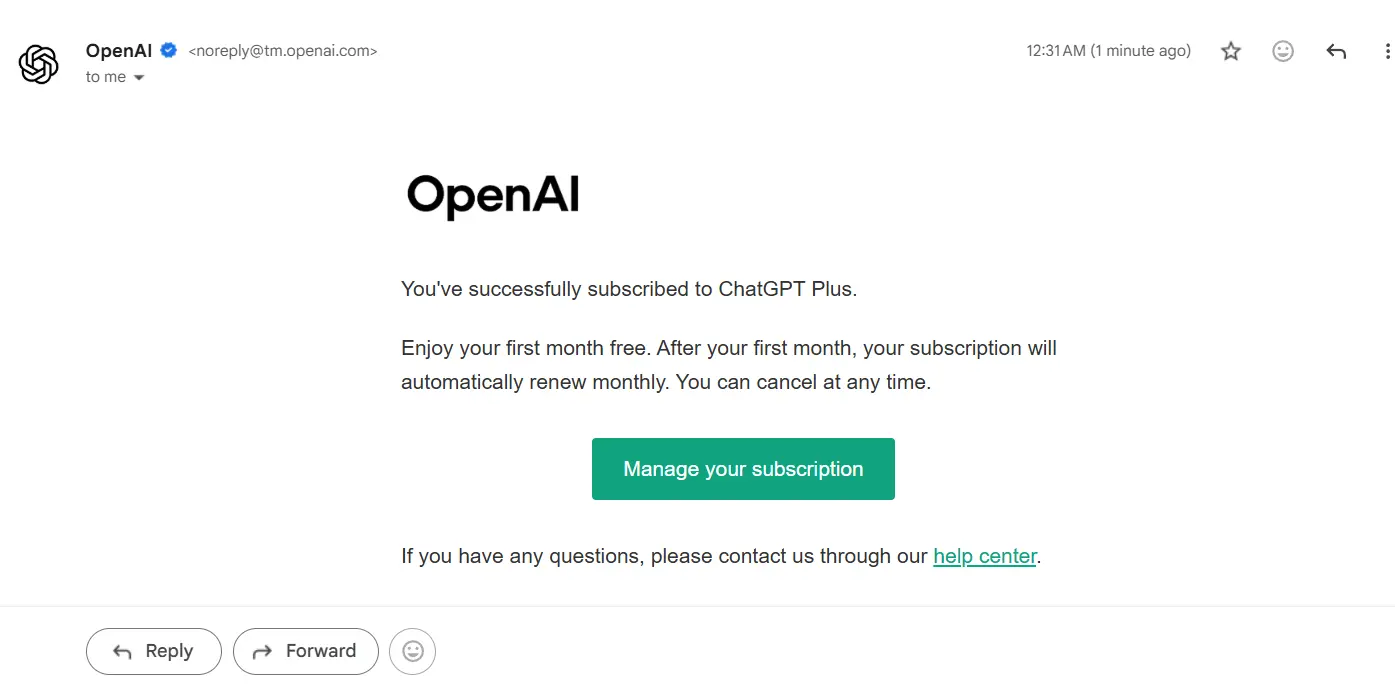1395x689 pixels.
Task: Click the large OpenAI wordmark in the email body
Action: click(x=493, y=196)
